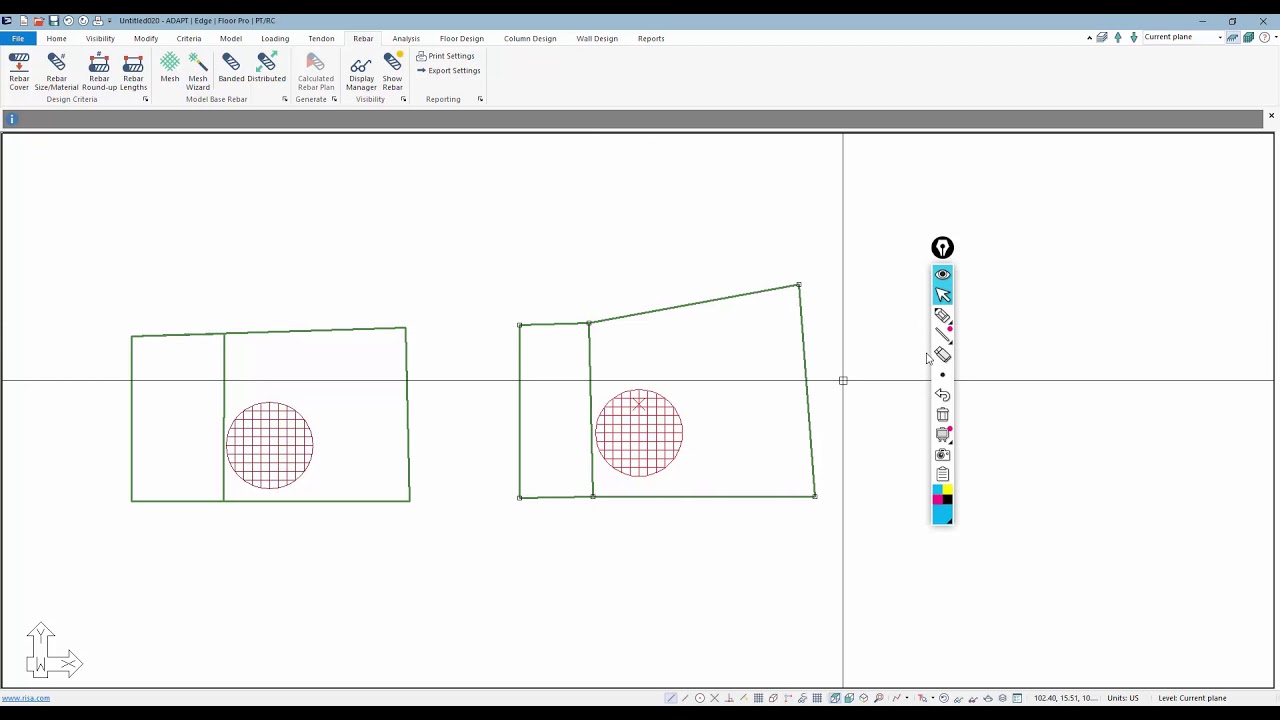Switch to the Floor Design tab

point(462,38)
